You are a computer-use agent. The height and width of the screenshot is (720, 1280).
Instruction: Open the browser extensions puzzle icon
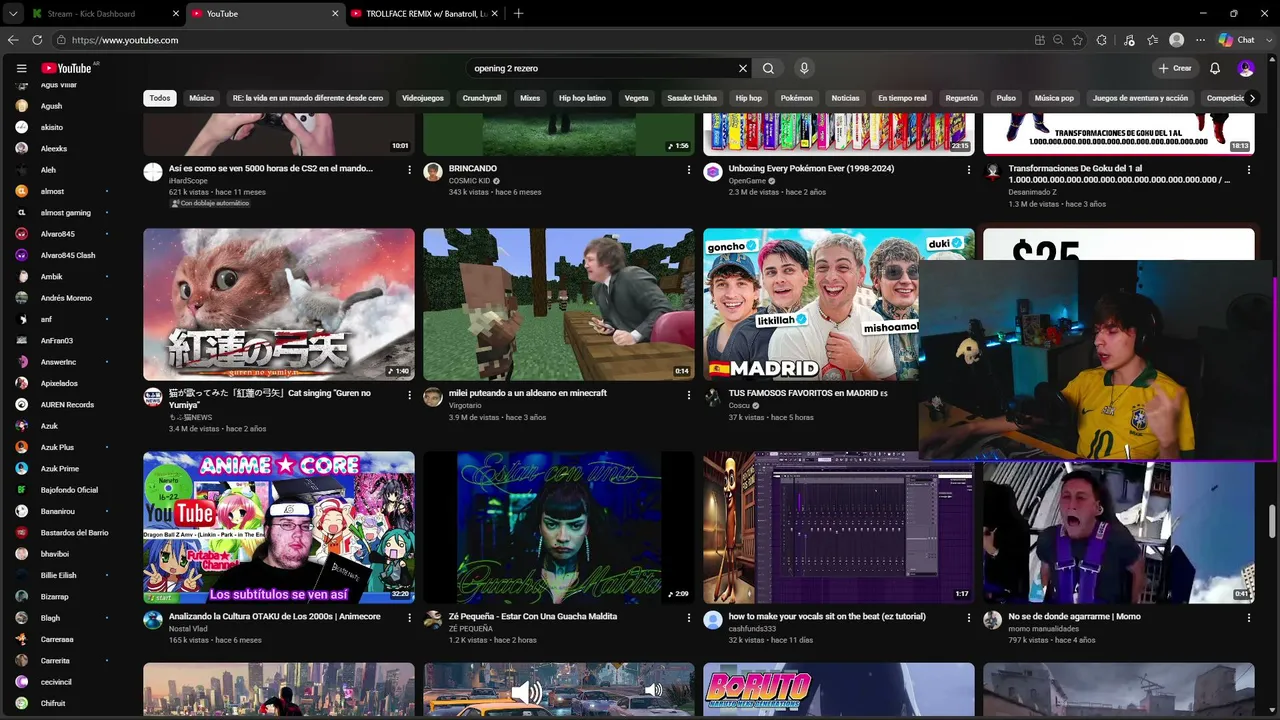click(x=1102, y=40)
